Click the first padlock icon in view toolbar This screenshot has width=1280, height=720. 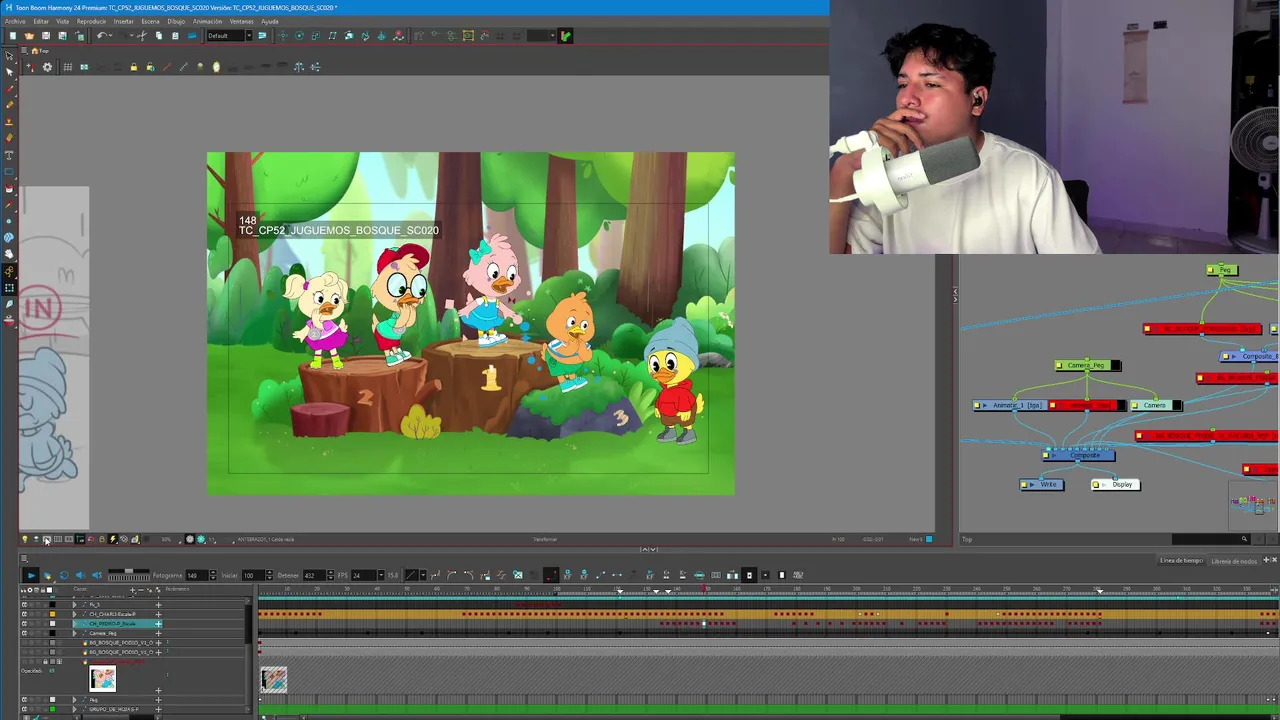(x=133, y=67)
